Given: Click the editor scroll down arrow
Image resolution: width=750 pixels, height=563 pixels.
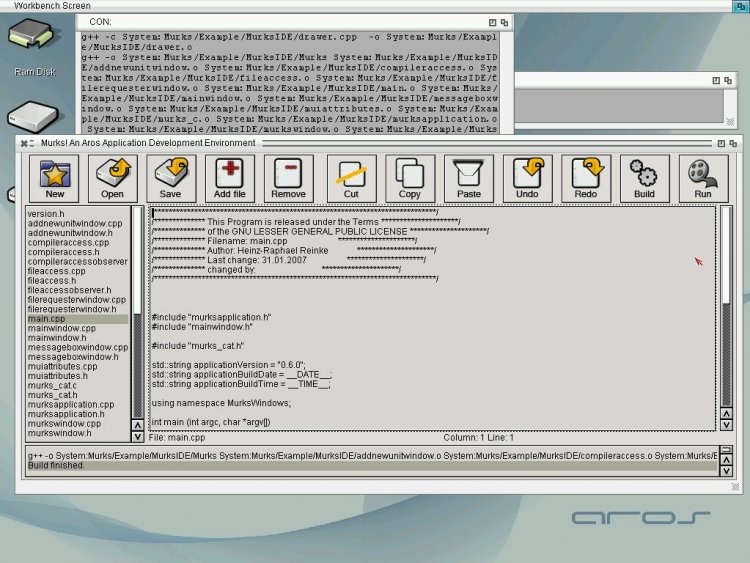Looking at the screenshot, I should tap(726, 425).
